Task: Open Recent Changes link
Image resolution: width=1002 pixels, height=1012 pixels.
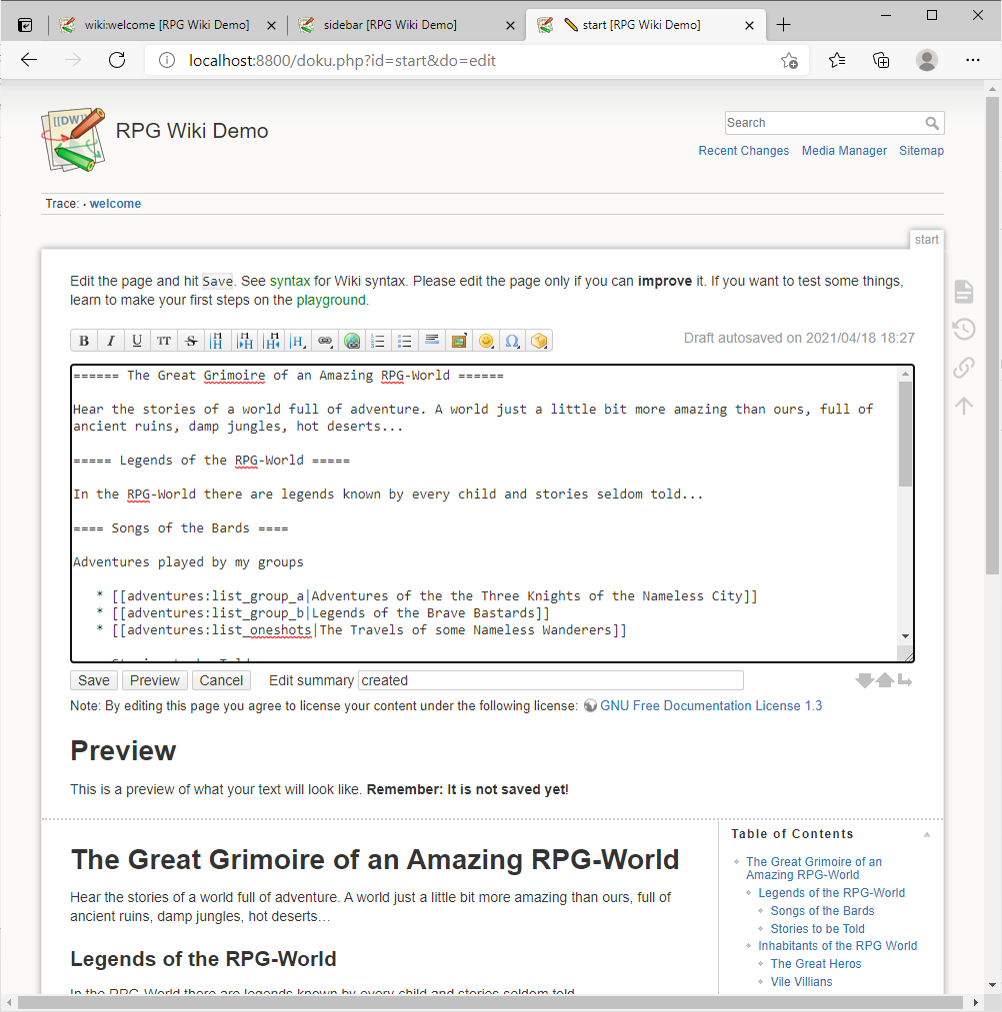Action: pyautogui.click(x=743, y=150)
